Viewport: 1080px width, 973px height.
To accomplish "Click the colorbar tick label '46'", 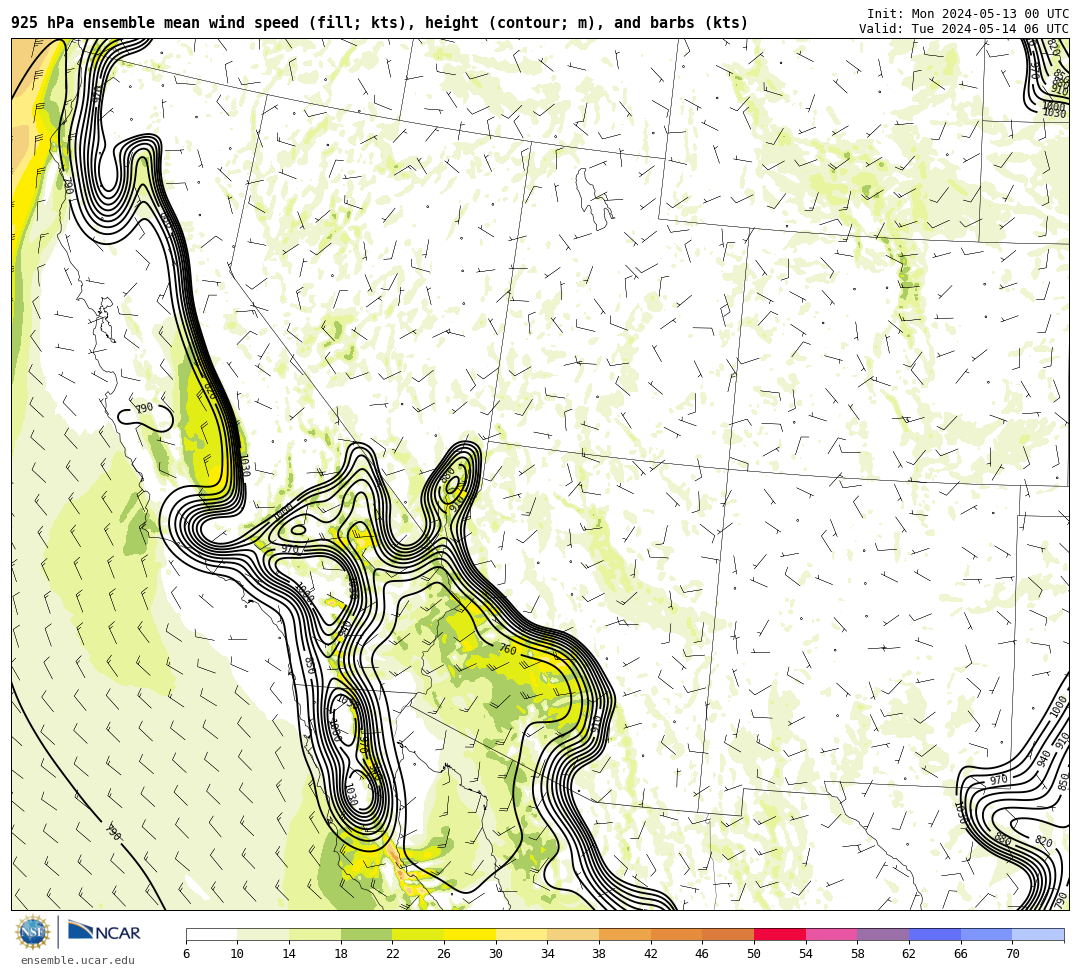I will (703, 954).
